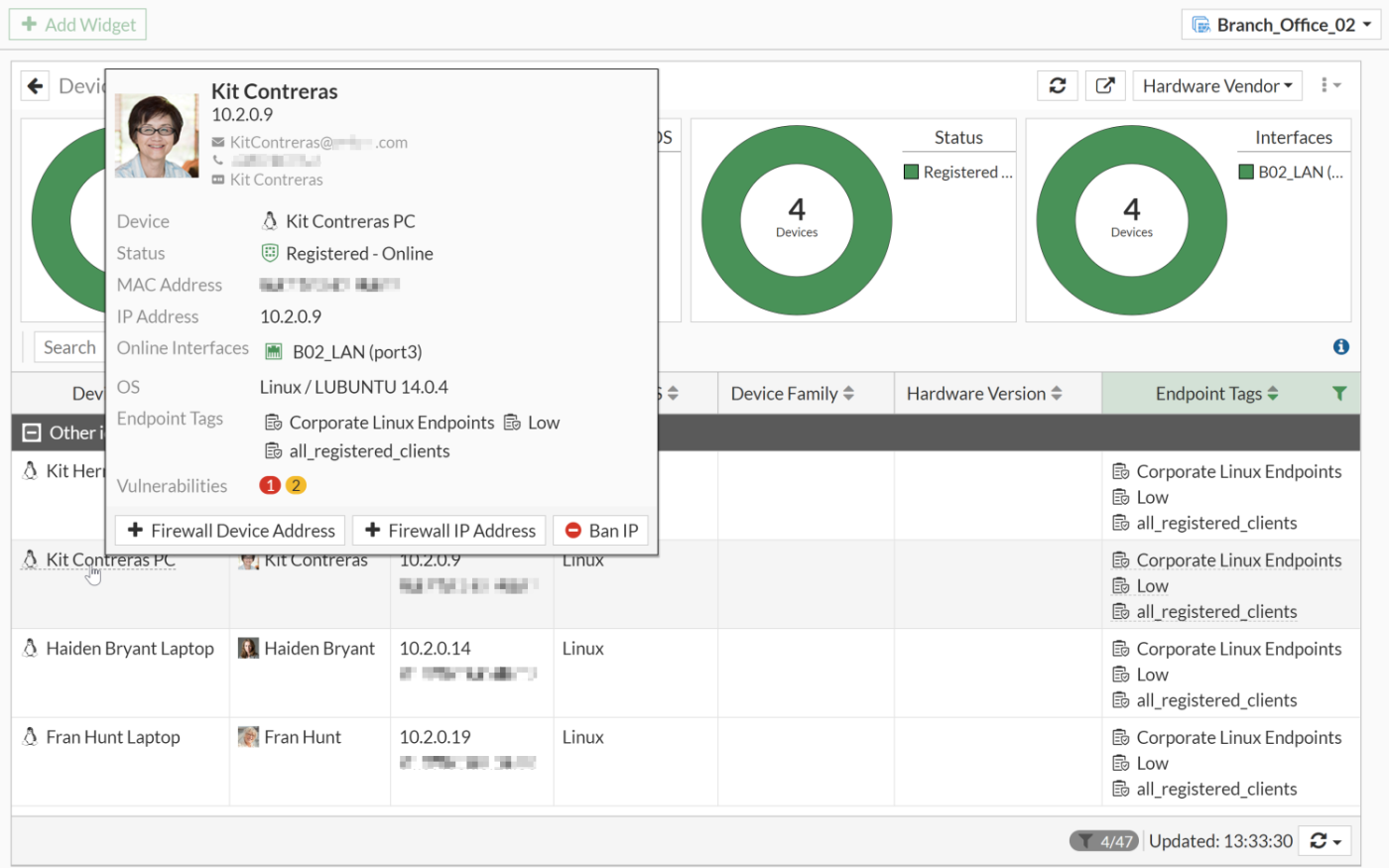
Task: Open the widget in a new window
Action: click(x=1105, y=85)
